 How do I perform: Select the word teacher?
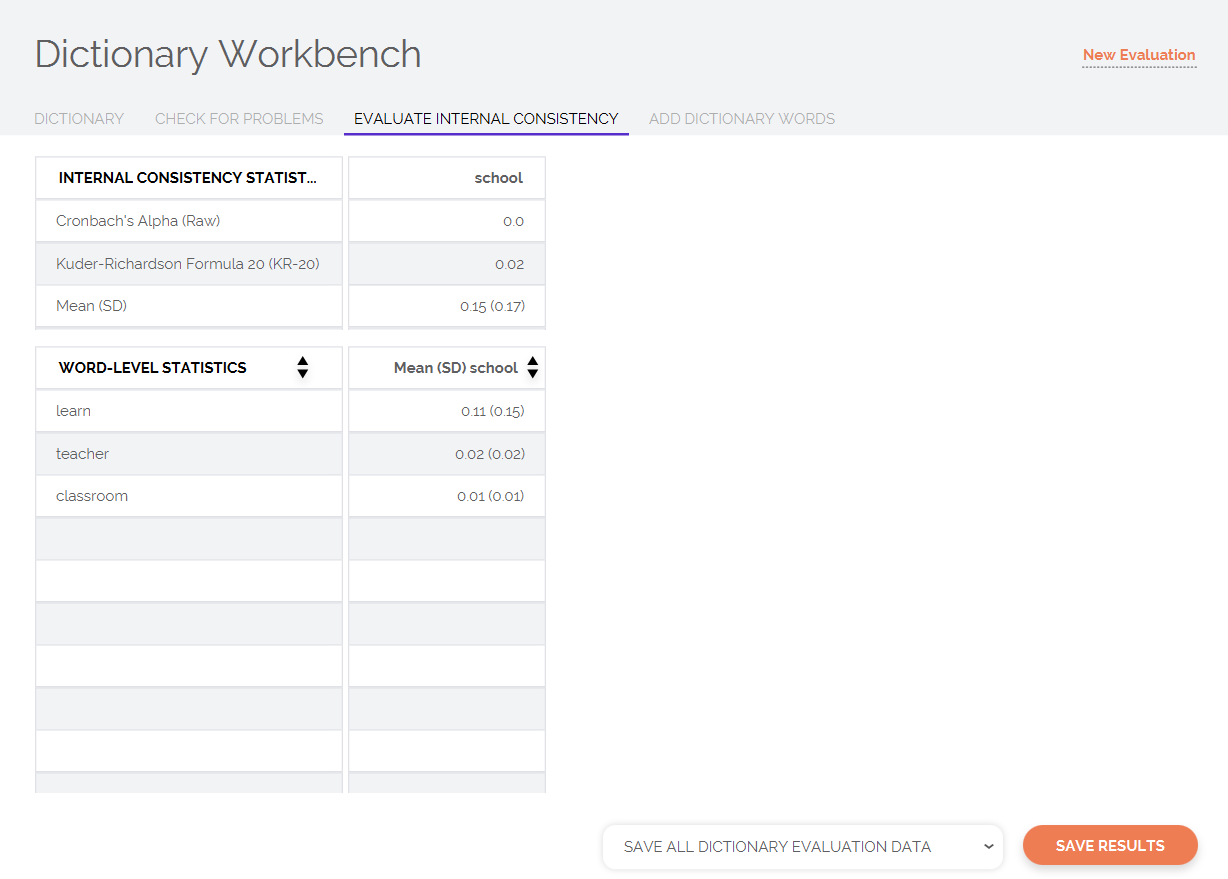coord(83,454)
